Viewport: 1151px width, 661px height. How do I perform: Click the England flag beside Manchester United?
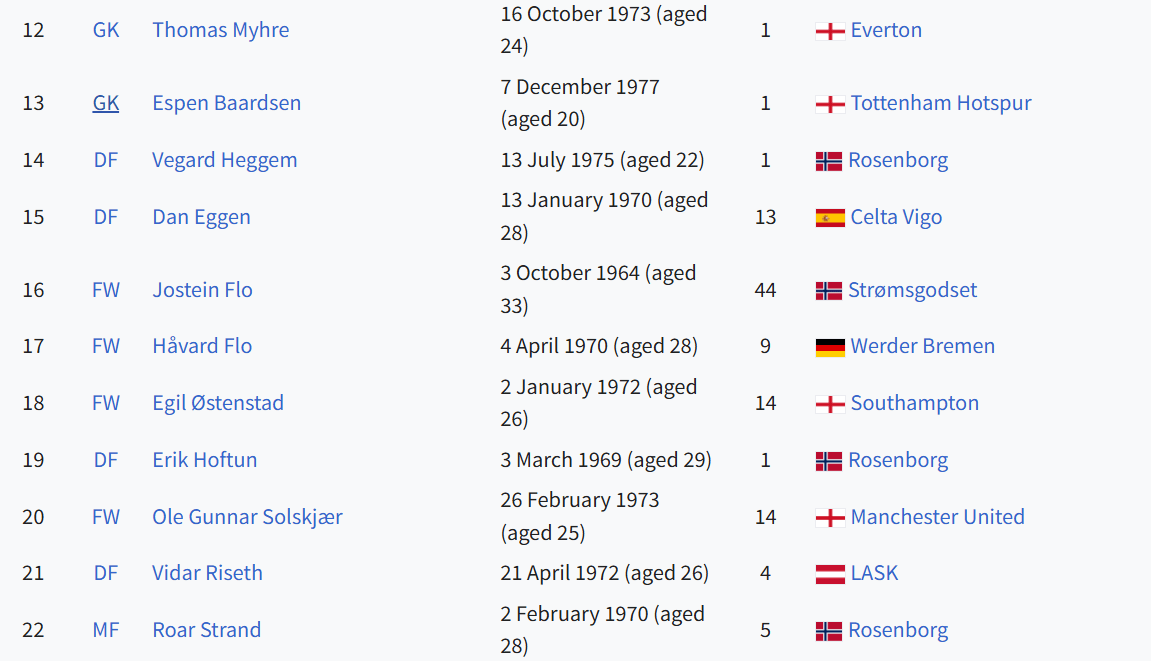click(829, 518)
